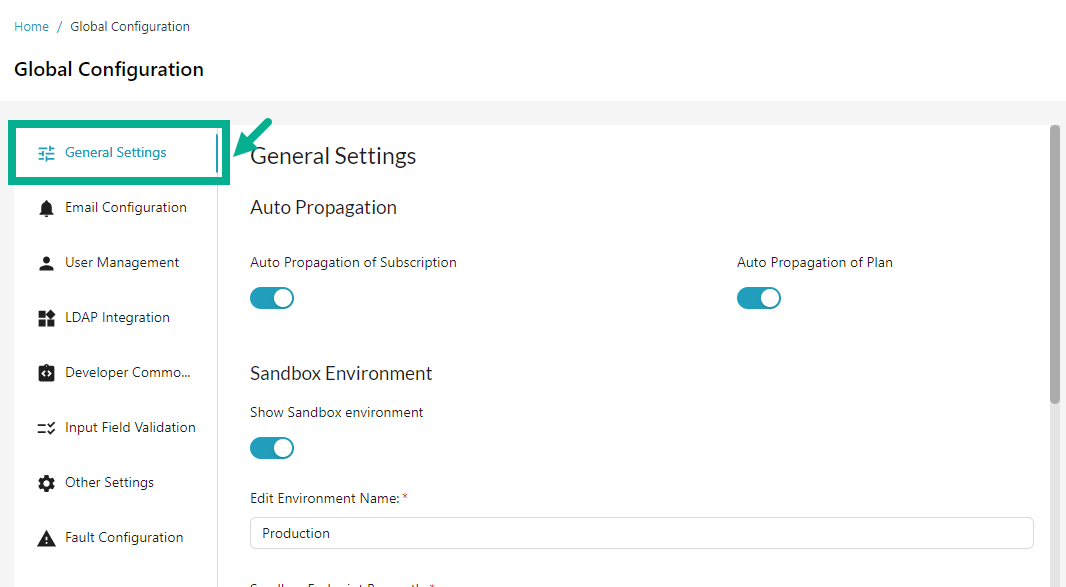Click the warning triangle icon for Fault Configuration
This screenshot has width=1066, height=587.
(45, 537)
